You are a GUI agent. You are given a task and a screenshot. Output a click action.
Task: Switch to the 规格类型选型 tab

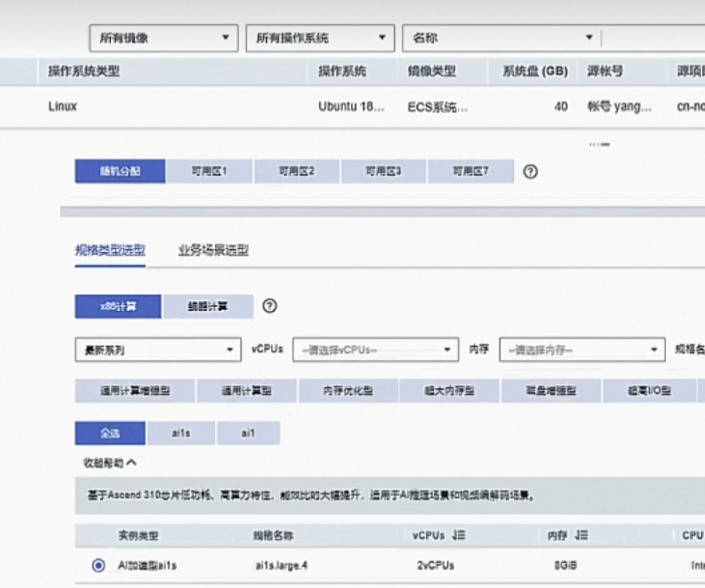pos(110,250)
